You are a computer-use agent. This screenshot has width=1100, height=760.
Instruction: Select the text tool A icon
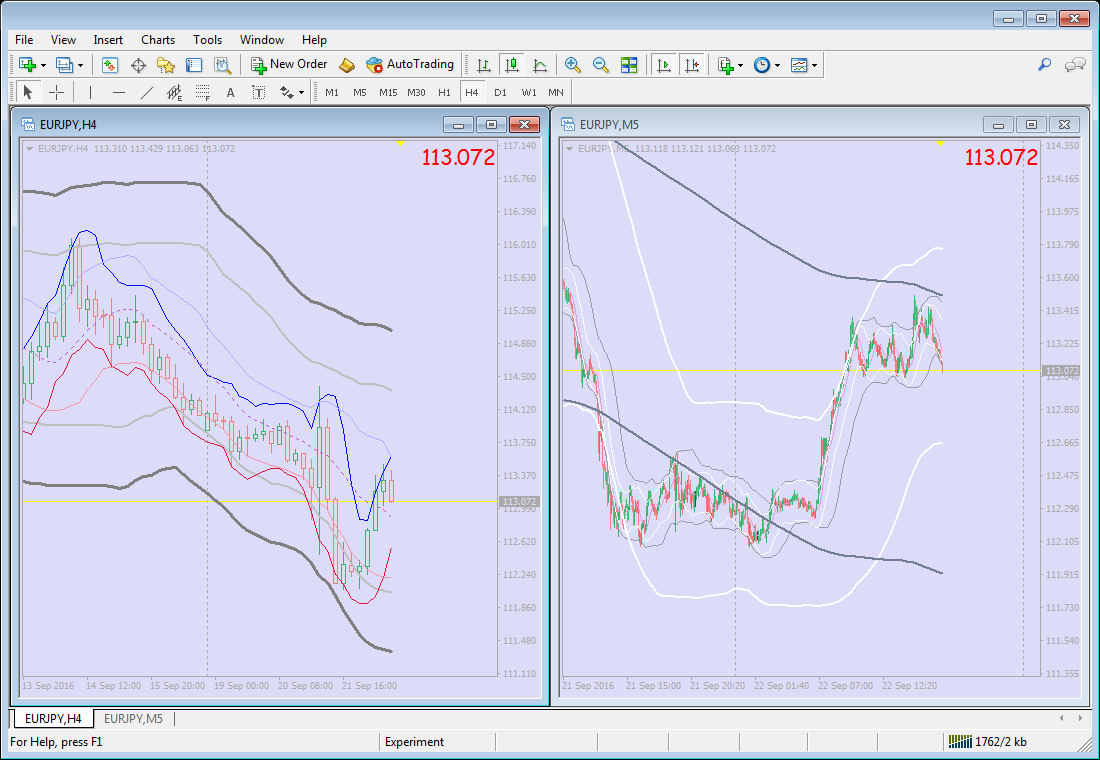coord(230,92)
